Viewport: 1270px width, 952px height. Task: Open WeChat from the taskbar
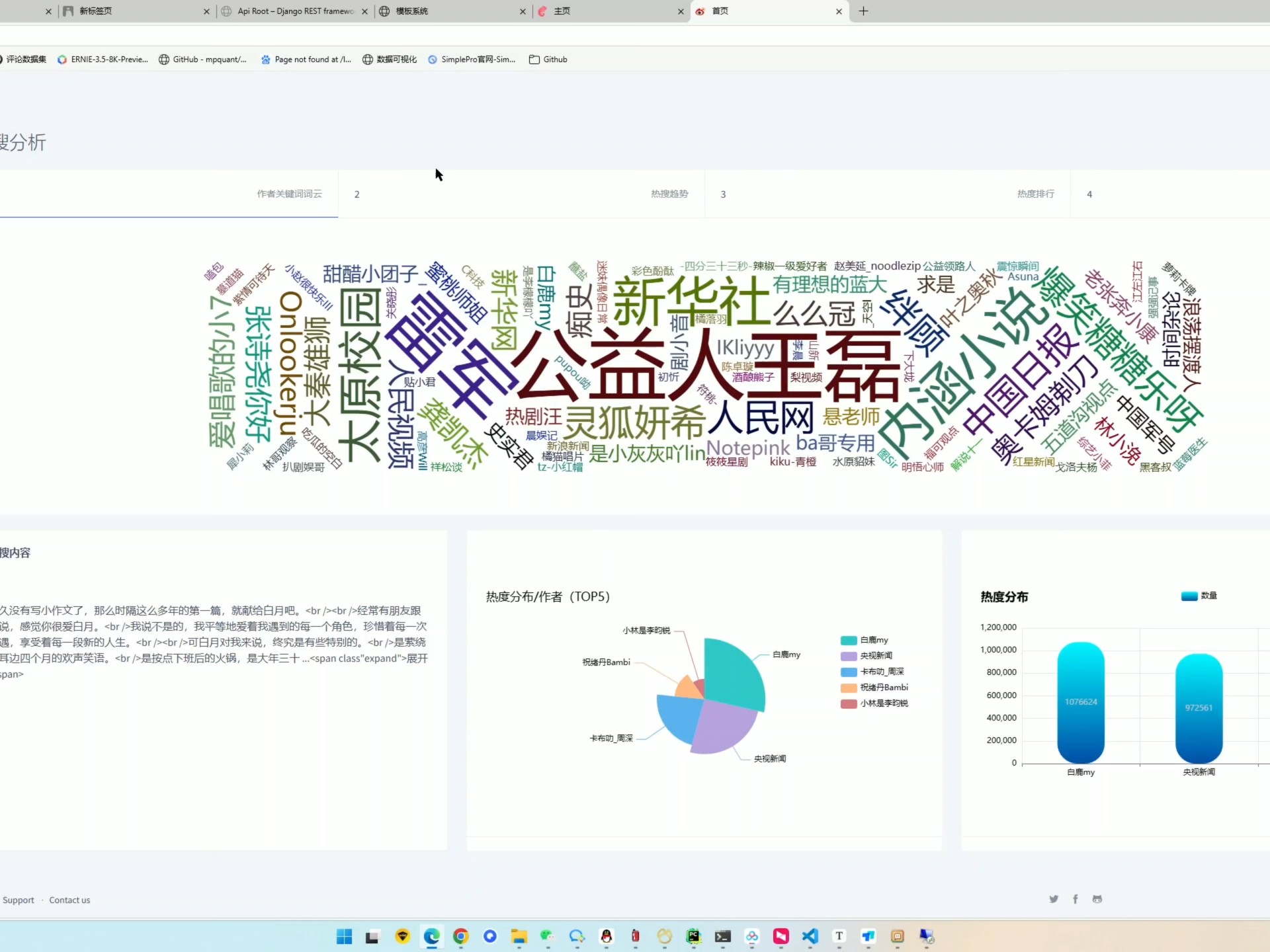click(x=547, y=936)
